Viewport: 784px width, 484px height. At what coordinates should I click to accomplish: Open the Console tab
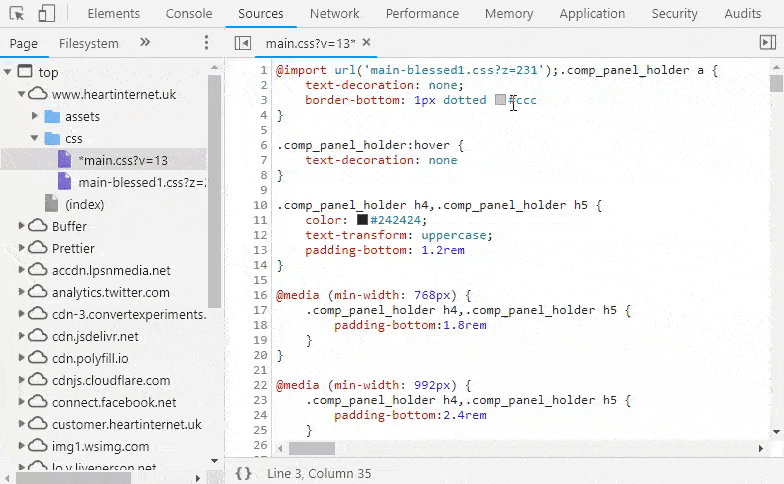point(188,14)
